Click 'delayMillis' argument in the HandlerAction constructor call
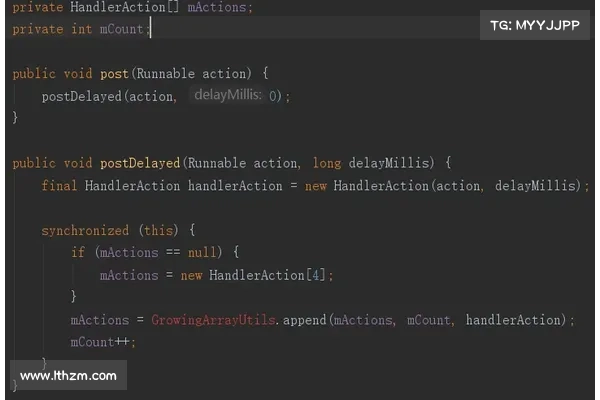Screen dimensions: 600x400 click(535, 186)
